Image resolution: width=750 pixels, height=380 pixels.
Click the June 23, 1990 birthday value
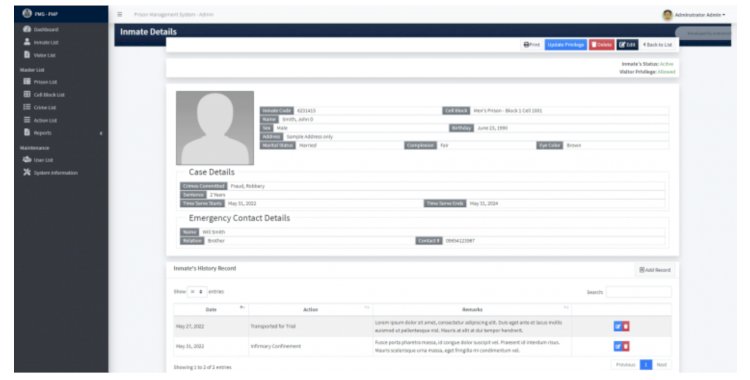click(x=492, y=128)
